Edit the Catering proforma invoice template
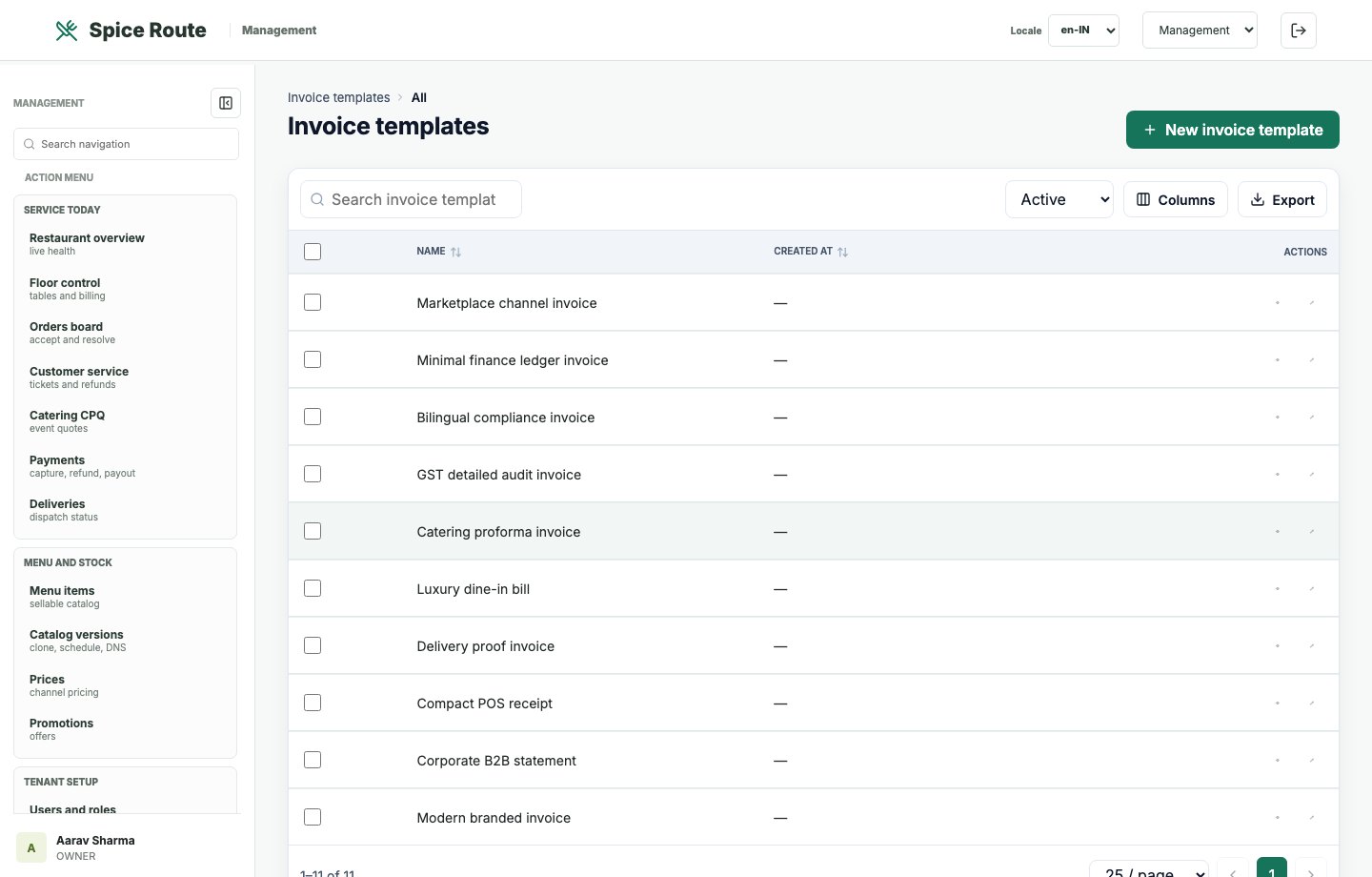Viewport: 1372px width, 877px height. (1312, 532)
